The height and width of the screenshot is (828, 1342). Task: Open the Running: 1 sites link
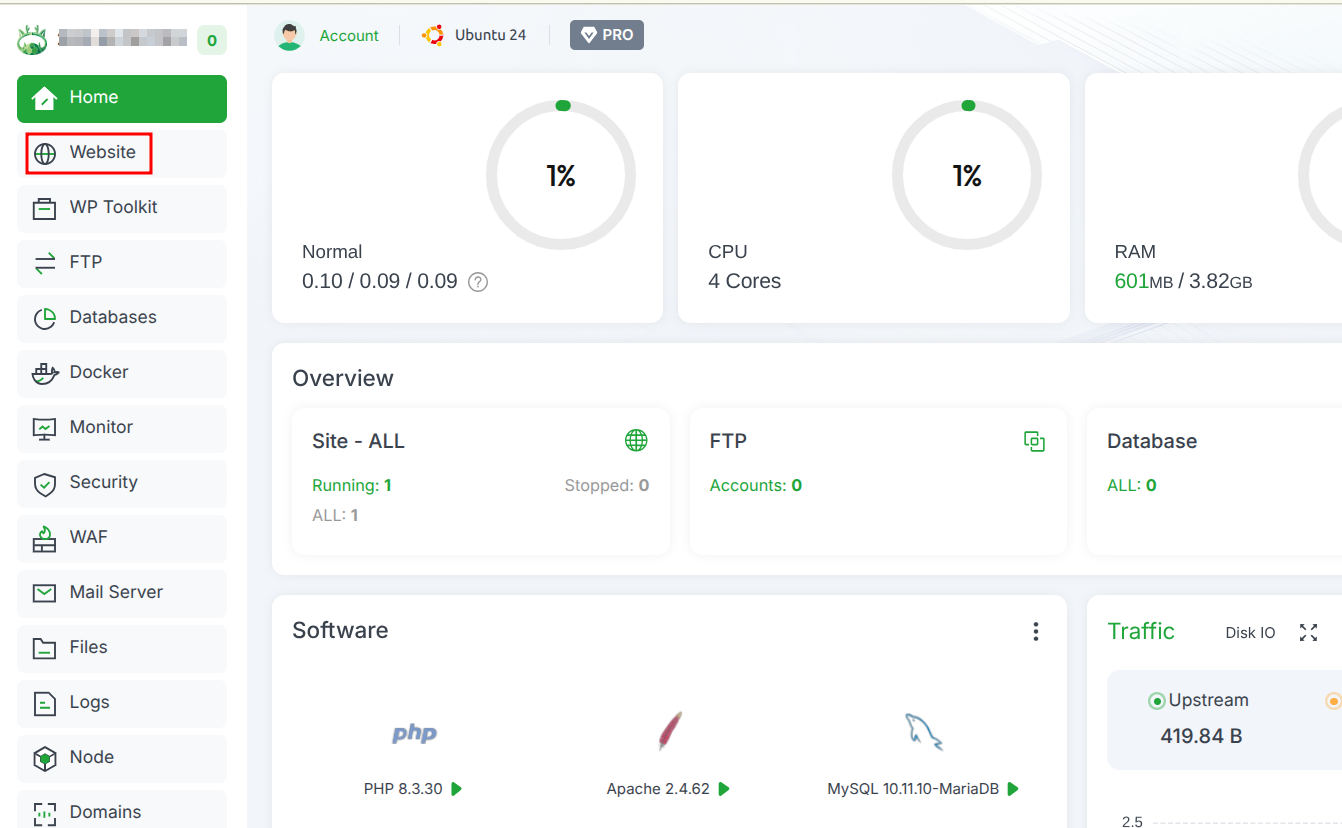pos(352,486)
